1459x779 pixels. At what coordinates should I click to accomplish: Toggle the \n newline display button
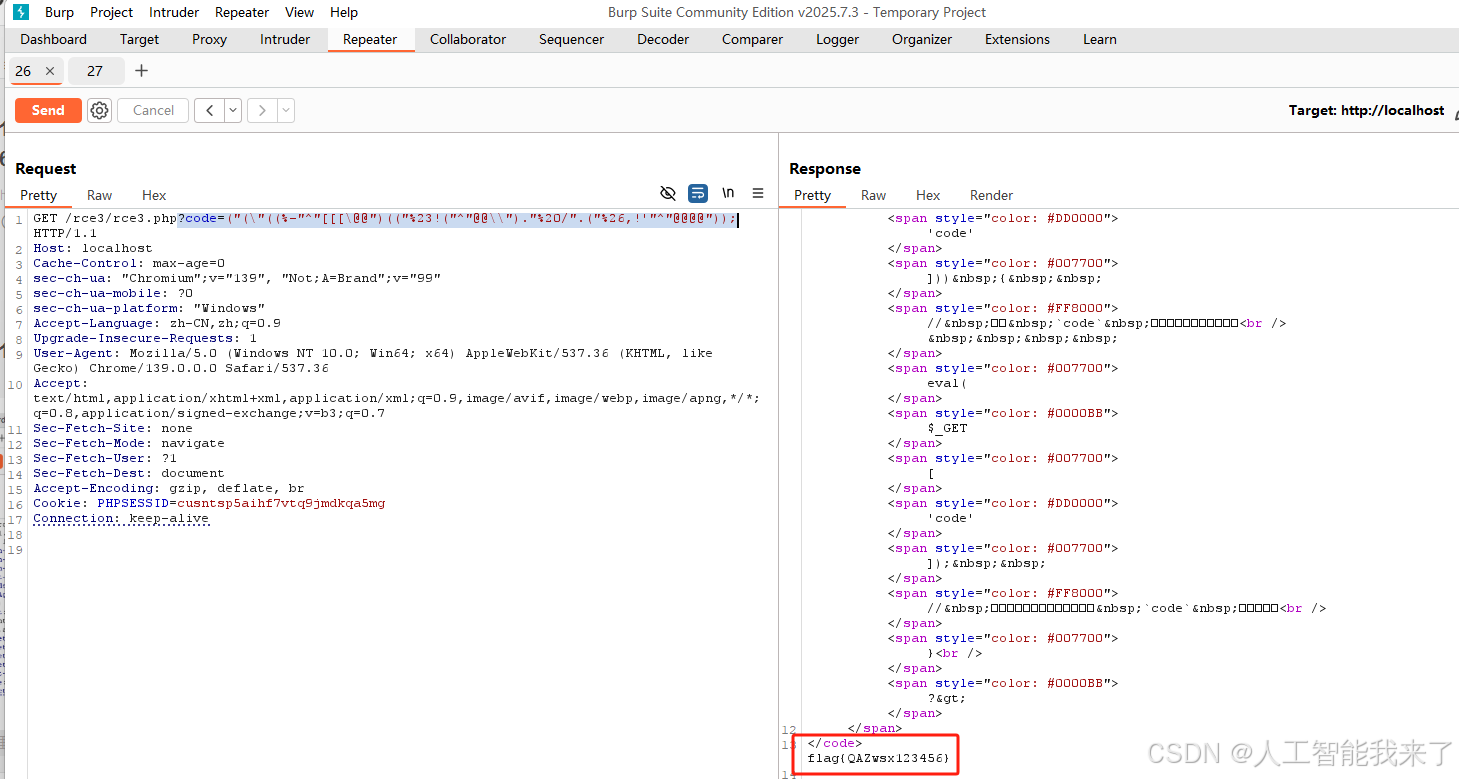728,193
